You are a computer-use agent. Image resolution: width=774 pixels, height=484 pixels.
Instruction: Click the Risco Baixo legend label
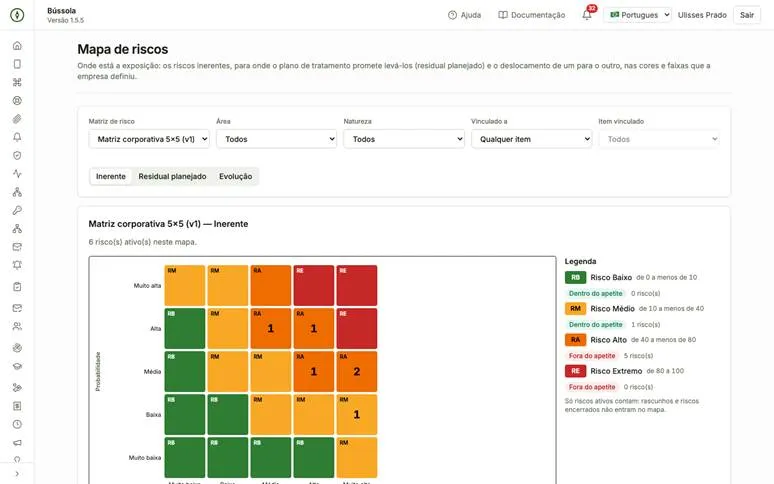pyautogui.click(x=611, y=277)
